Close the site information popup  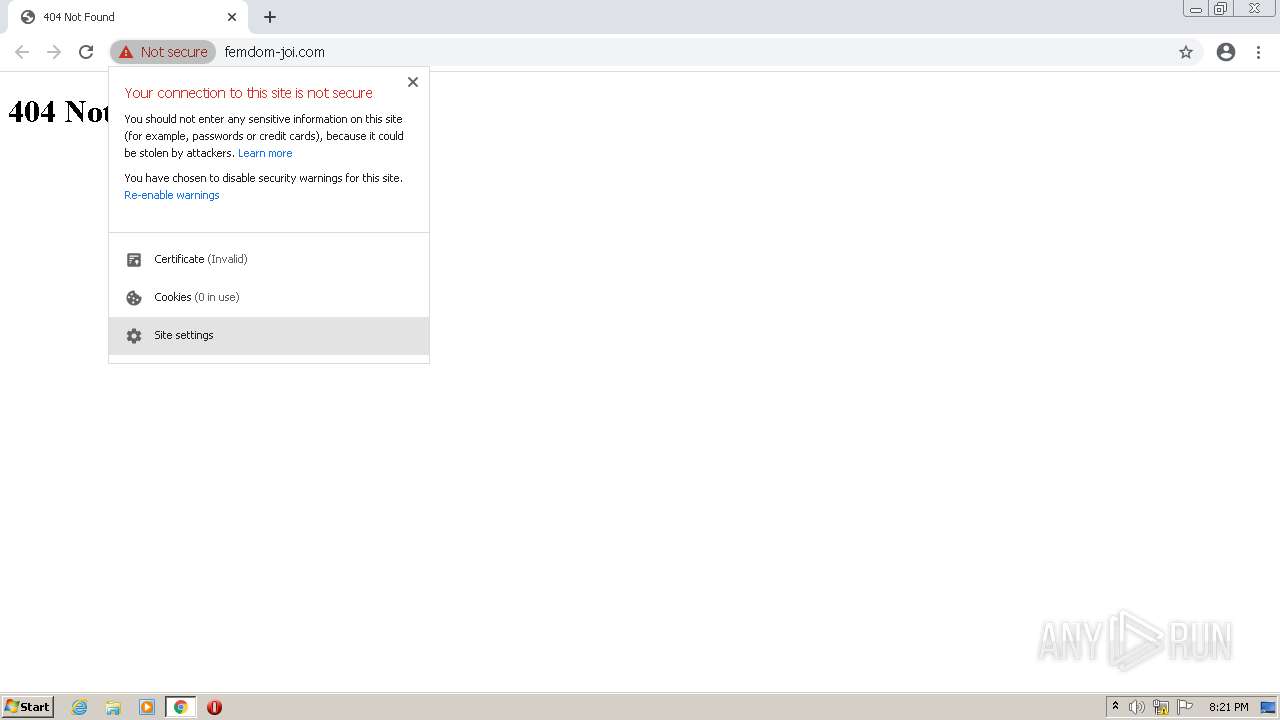pos(413,82)
